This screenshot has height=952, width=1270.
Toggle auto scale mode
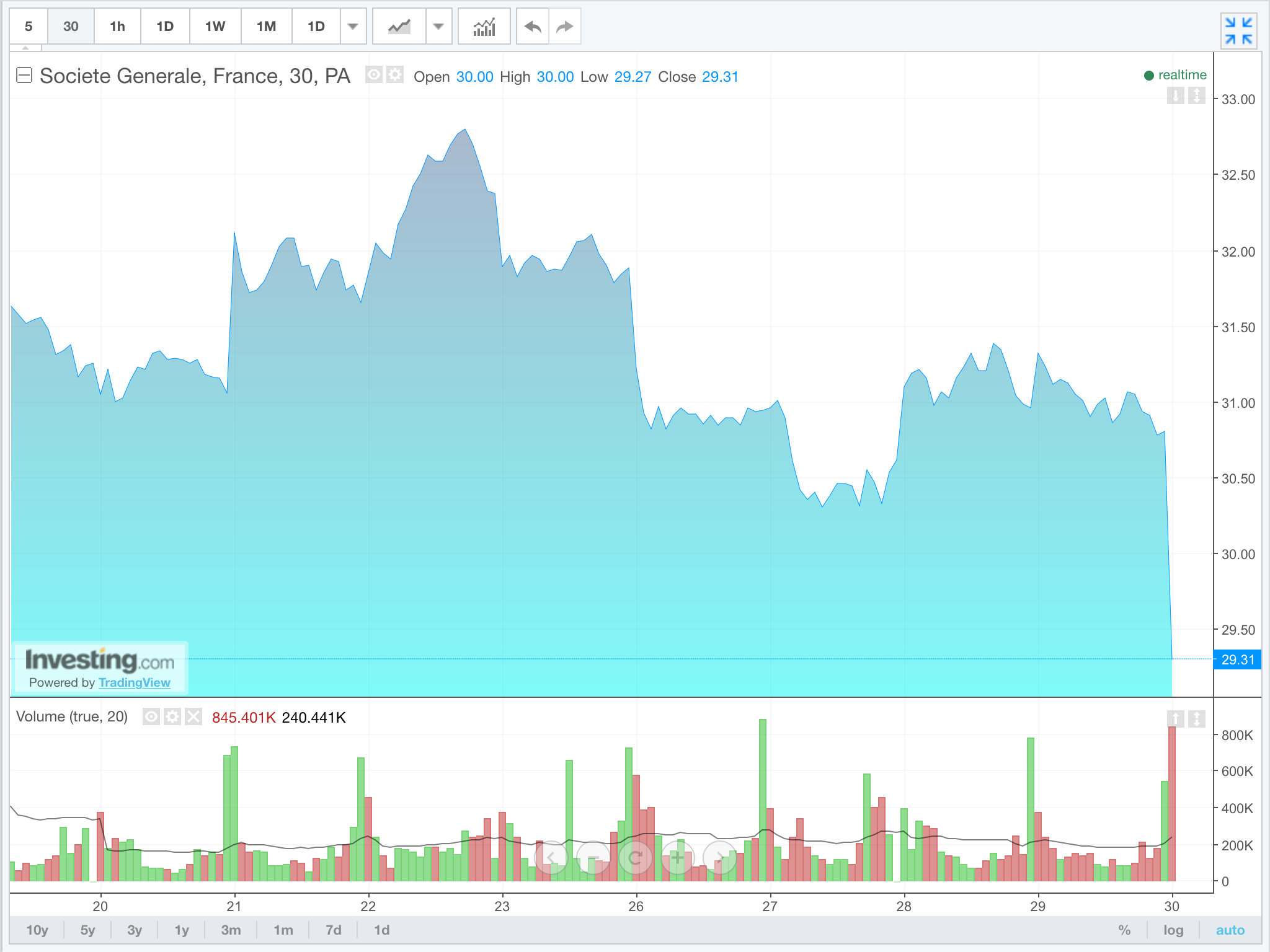[x=1230, y=930]
